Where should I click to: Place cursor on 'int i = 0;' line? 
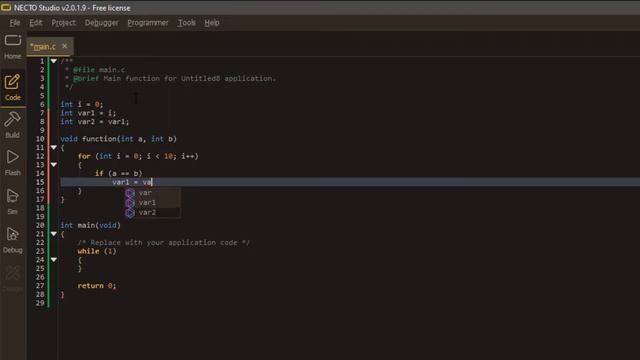[x=82, y=104]
